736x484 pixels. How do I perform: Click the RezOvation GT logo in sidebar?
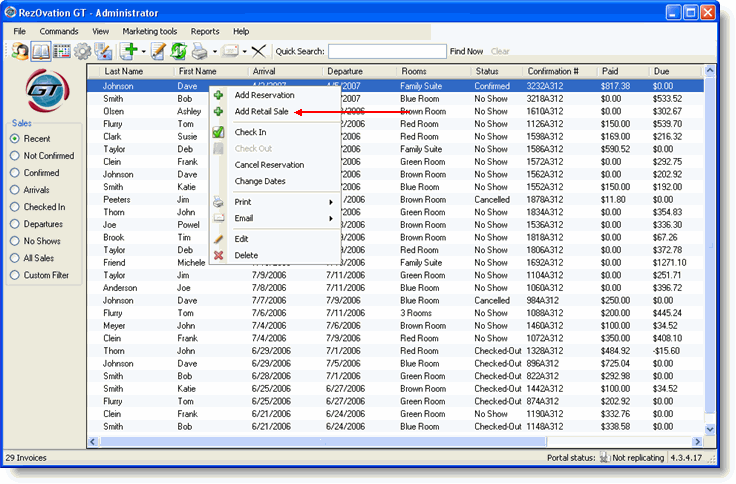point(47,91)
